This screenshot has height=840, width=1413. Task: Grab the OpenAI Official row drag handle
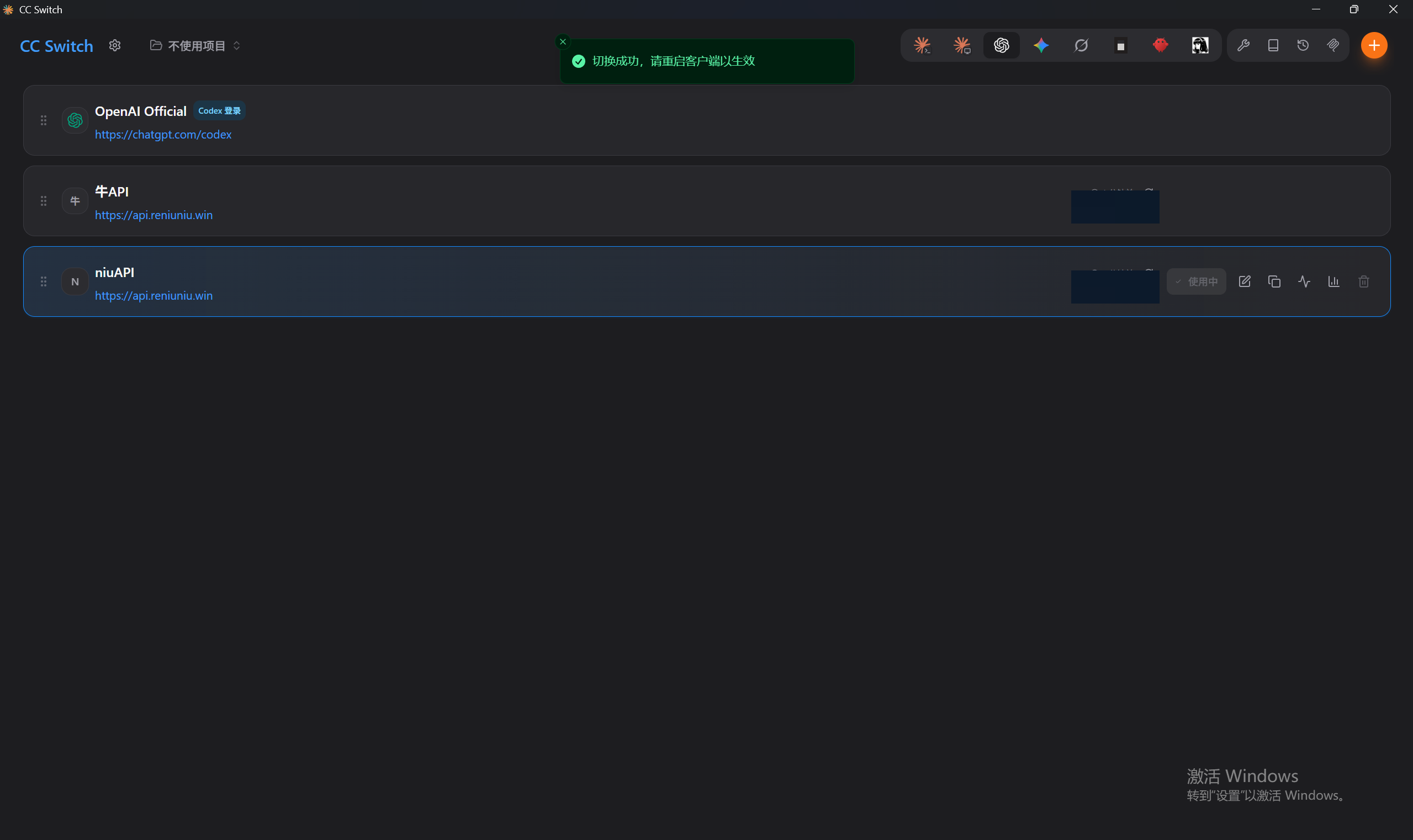(x=44, y=120)
